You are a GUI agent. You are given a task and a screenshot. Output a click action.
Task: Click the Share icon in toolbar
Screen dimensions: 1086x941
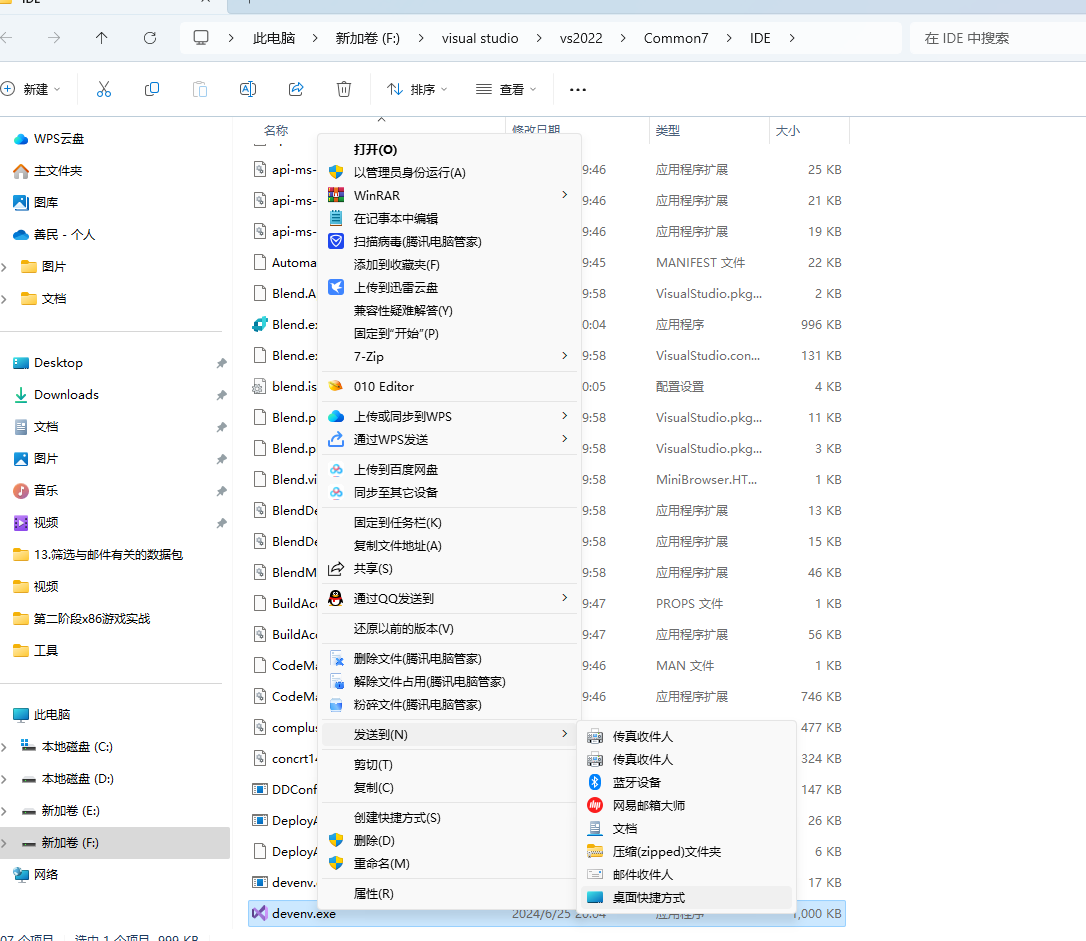(x=296, y=89)
